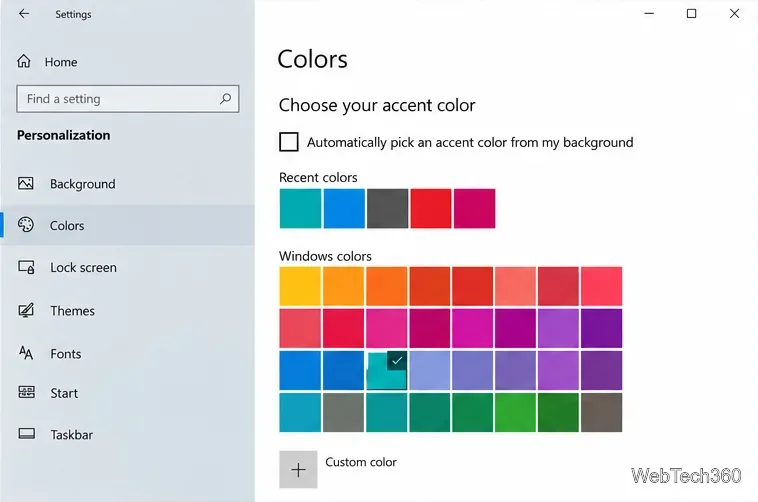Image resolution: width=758 pixels, height=502 pixels.
Task: Open the Themes settings page
Action: tap(127, 310)
